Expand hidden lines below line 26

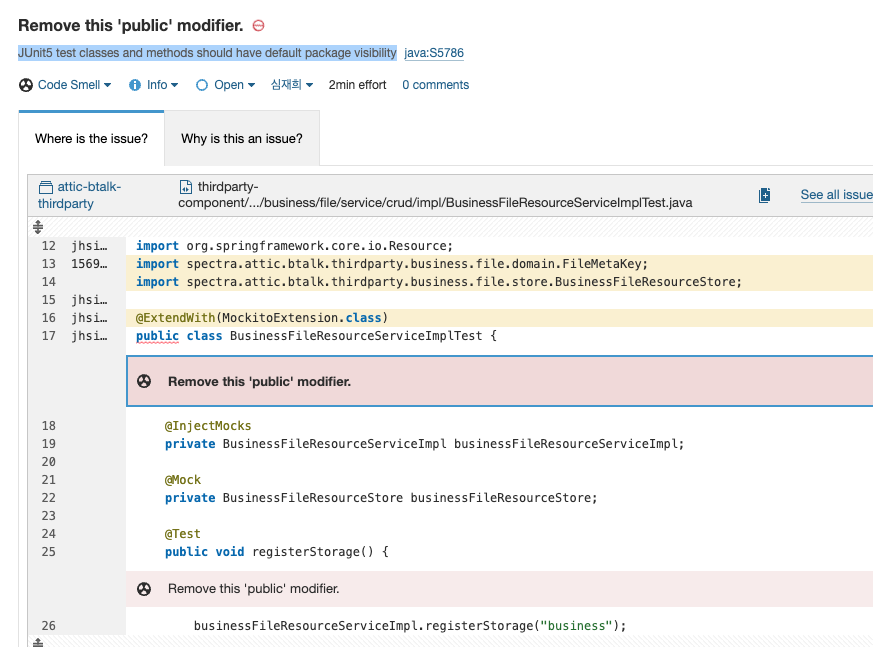[38, 642]
